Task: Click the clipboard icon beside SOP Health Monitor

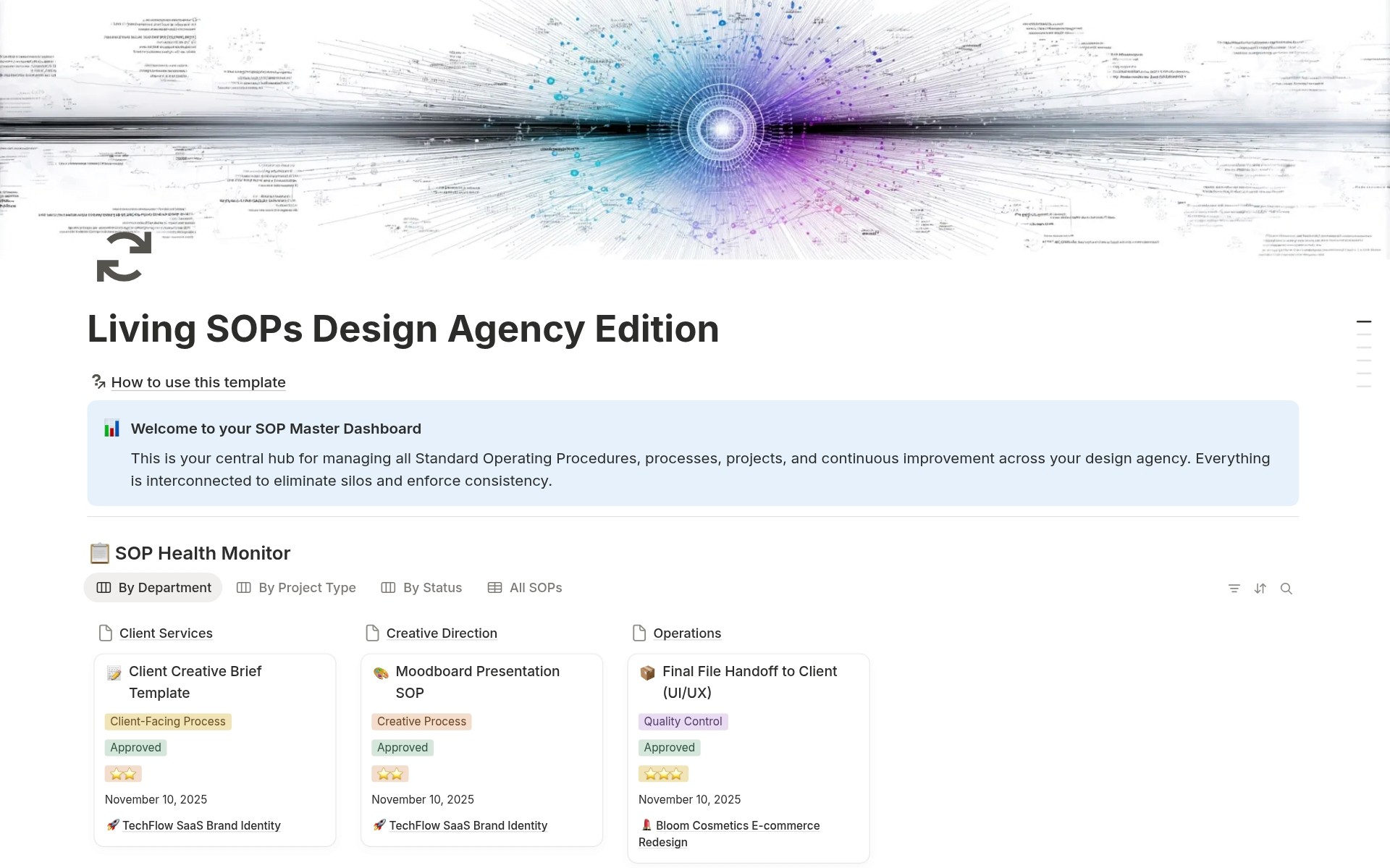Action: [x=101, y=552]
